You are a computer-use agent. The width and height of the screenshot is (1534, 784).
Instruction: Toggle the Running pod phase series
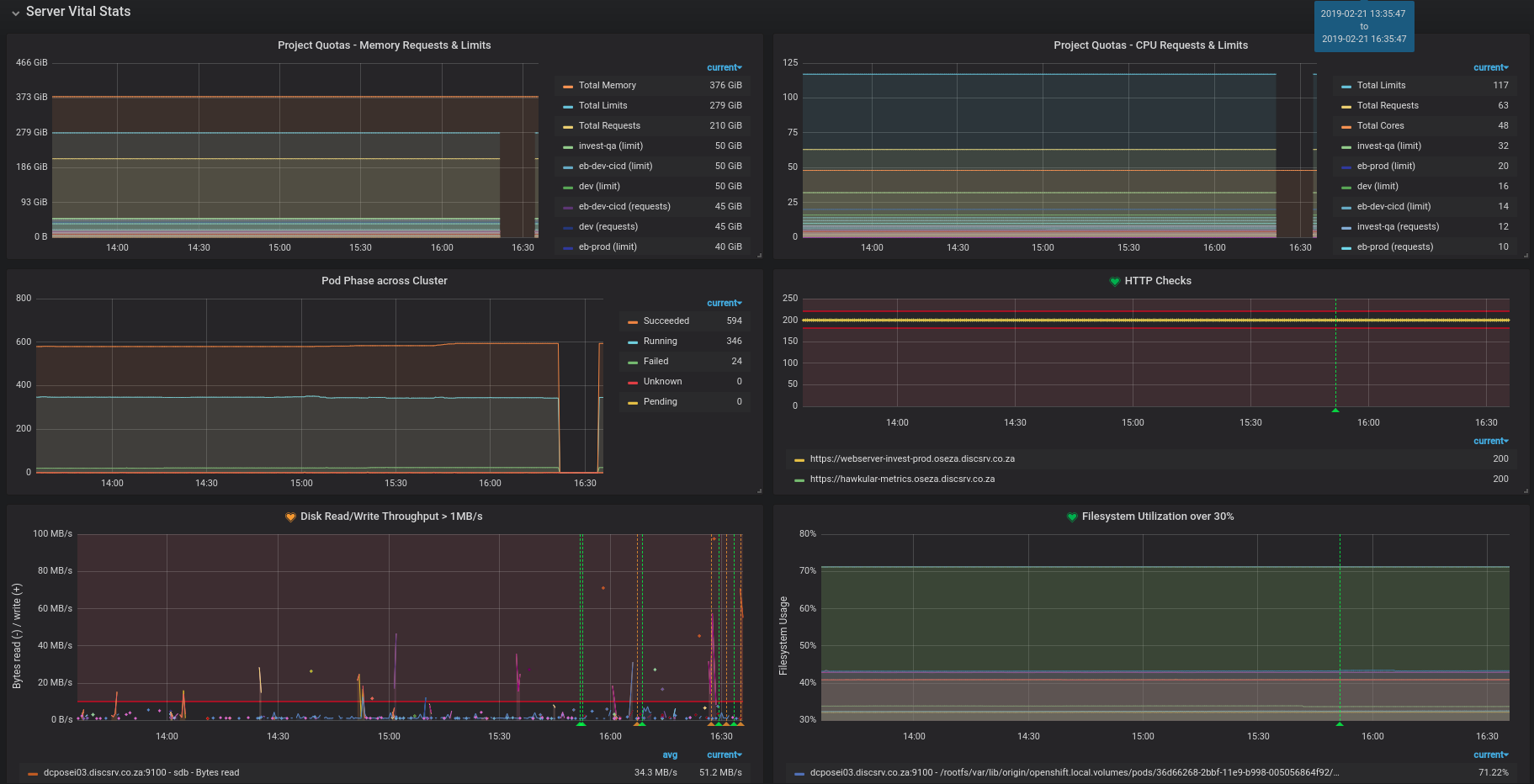(660, 342)
